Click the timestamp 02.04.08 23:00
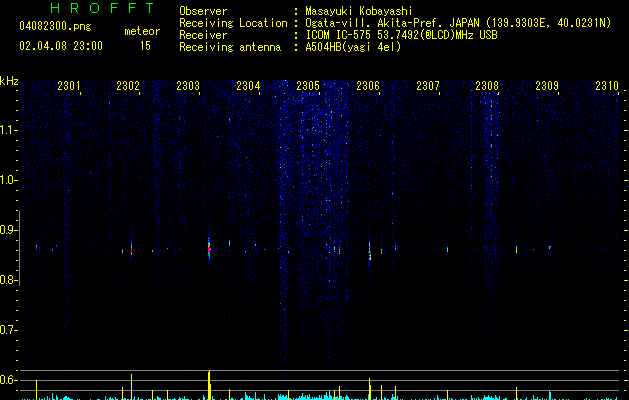 [x=61, y=46]
